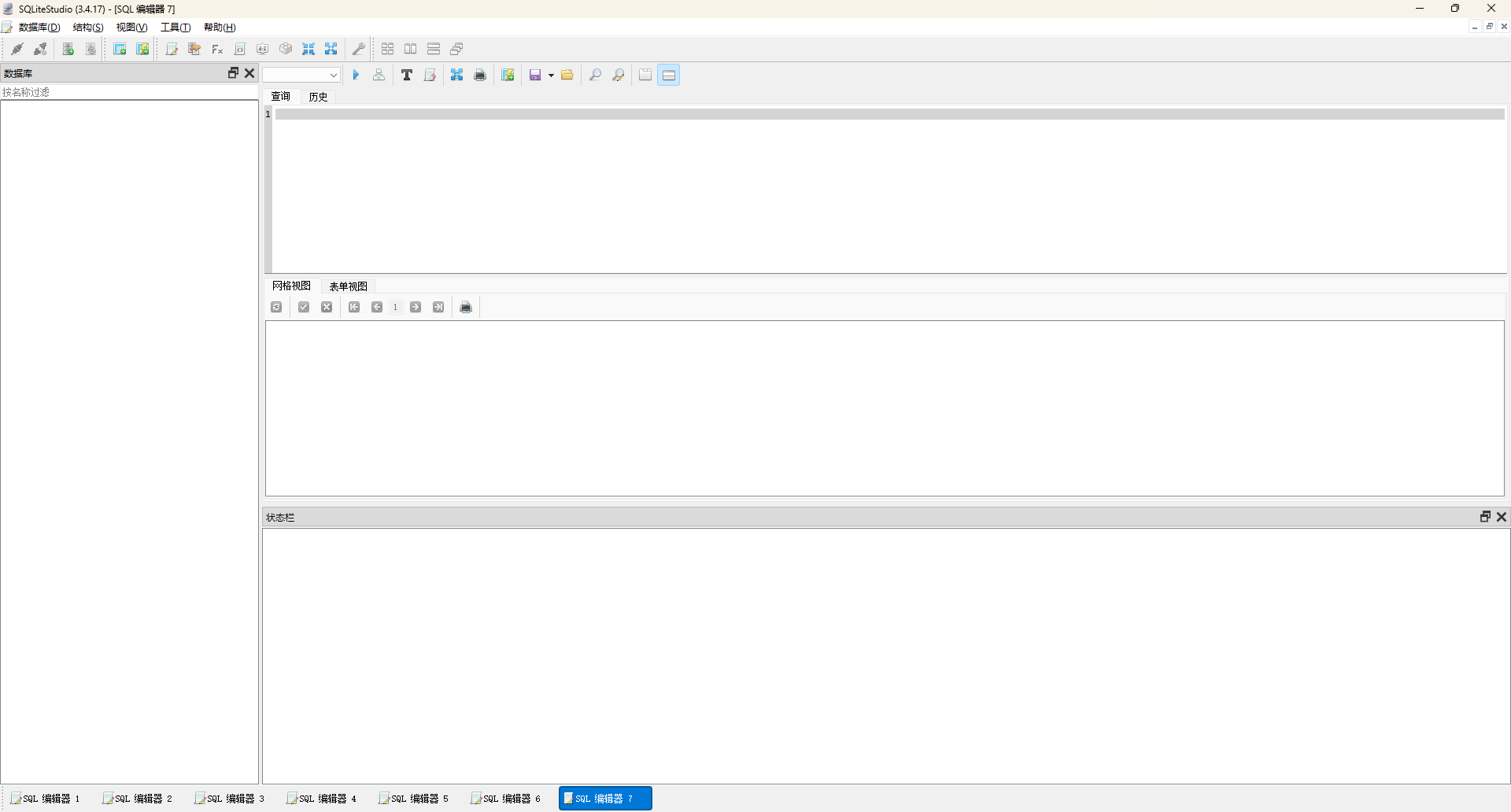Click the connect to database plug icon

point(17,49)
